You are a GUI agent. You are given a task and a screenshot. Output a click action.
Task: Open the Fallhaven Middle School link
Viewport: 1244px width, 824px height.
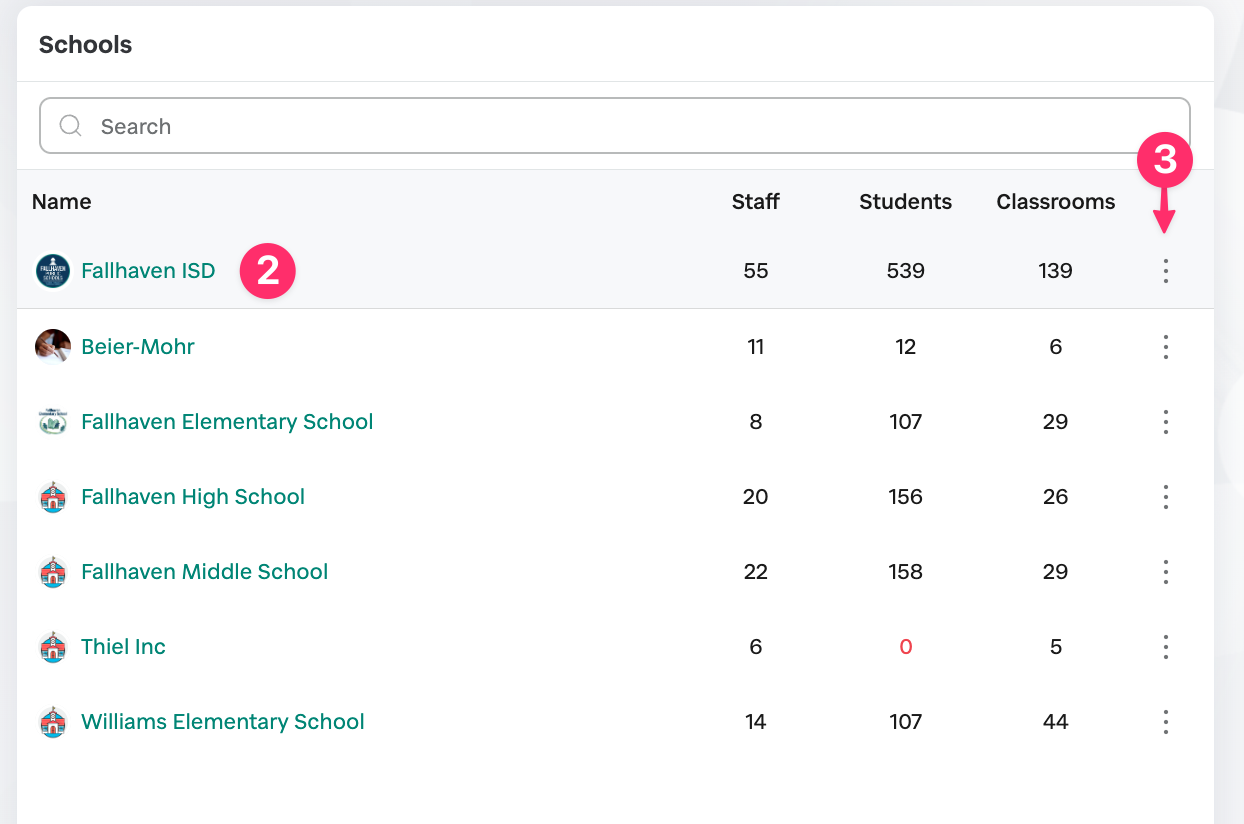point(205,572)
